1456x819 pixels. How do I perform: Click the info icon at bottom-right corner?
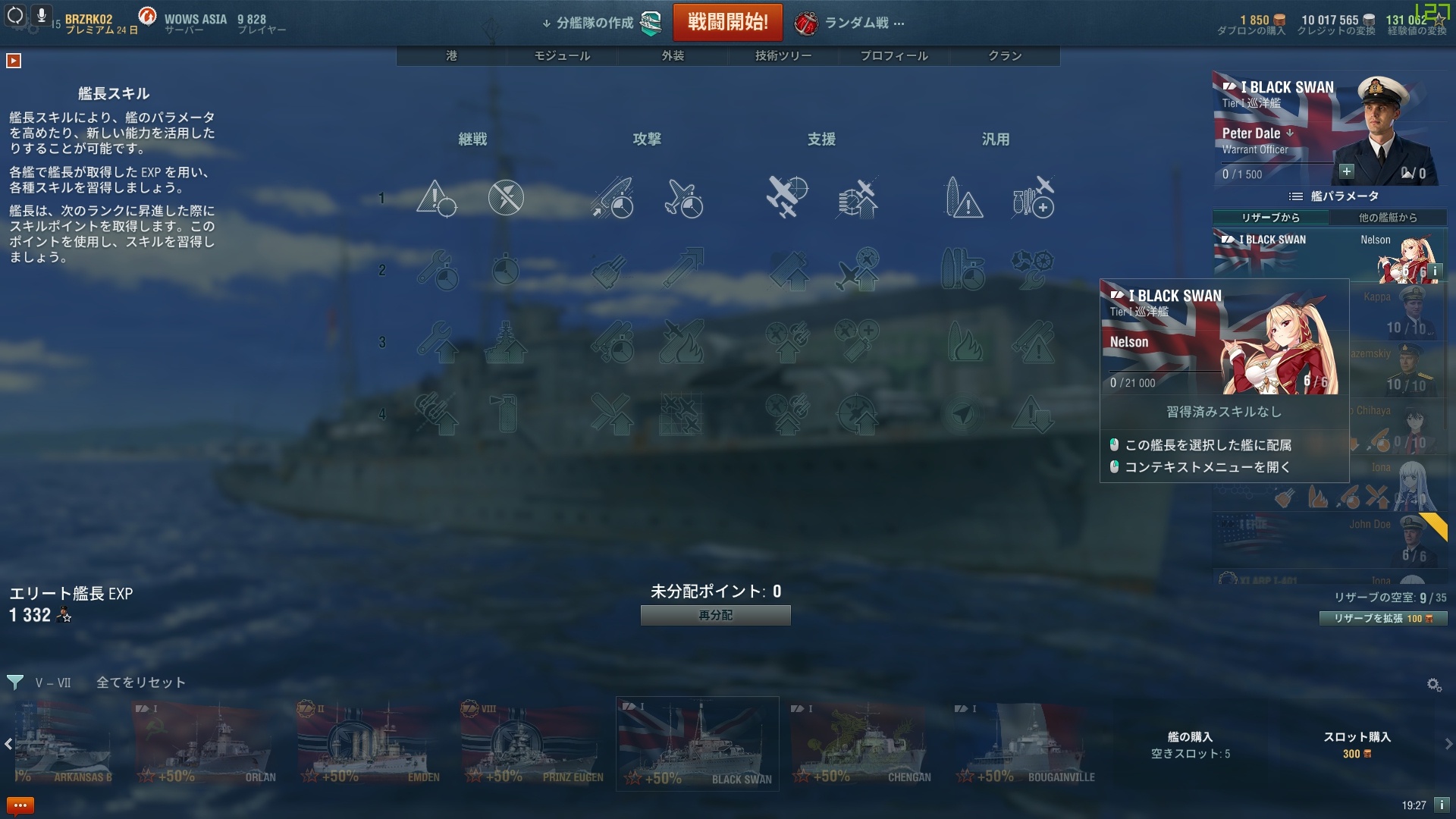coord(1442,805)
